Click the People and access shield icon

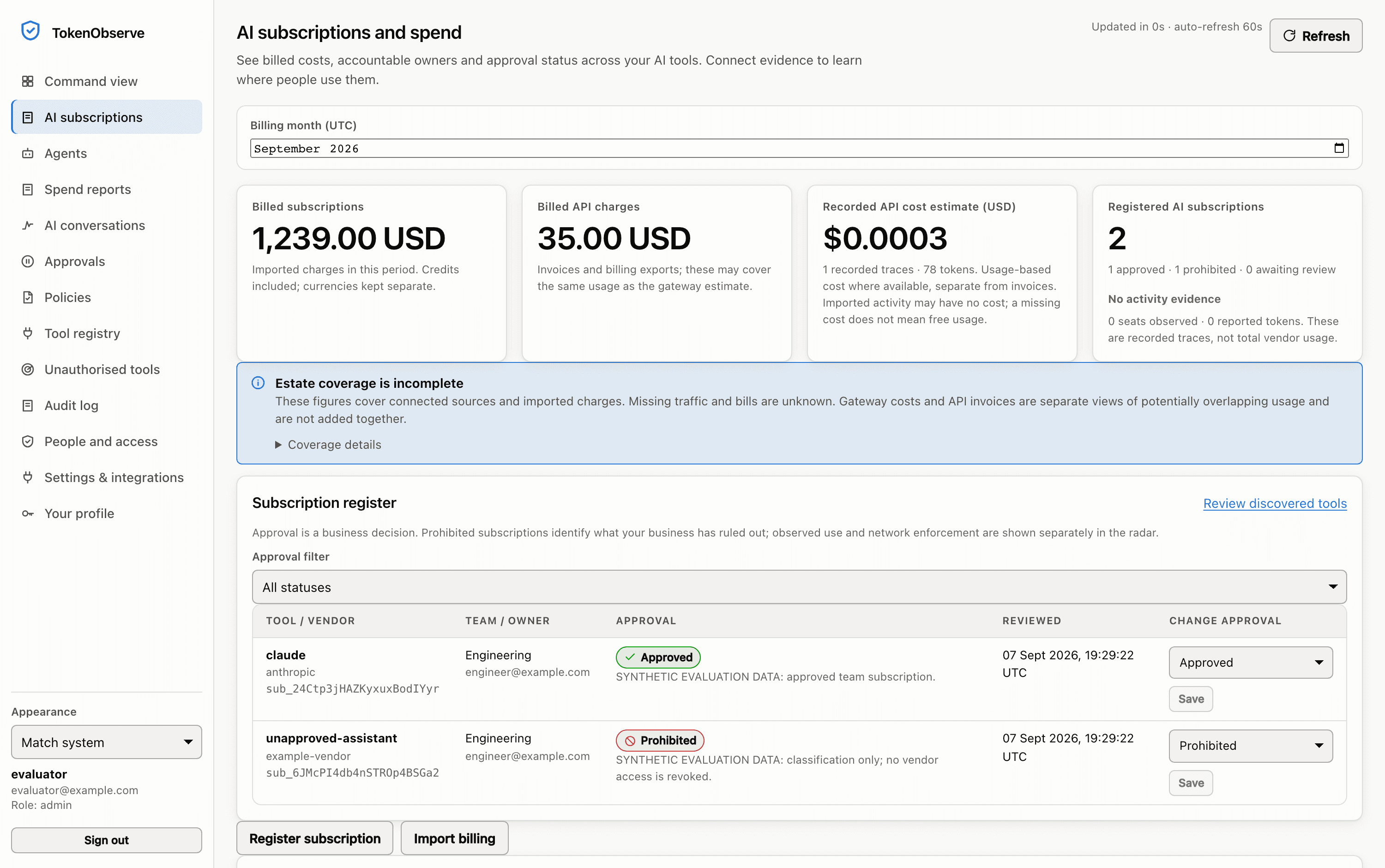(x=28, y=441)
